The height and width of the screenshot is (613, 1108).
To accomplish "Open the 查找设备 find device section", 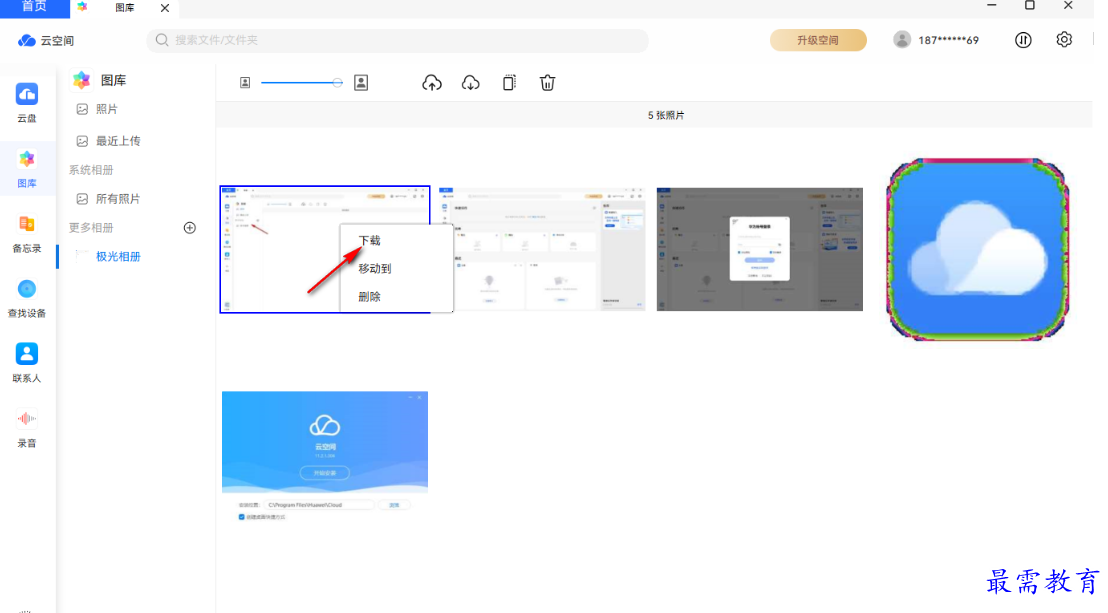I will coord(27,298).
